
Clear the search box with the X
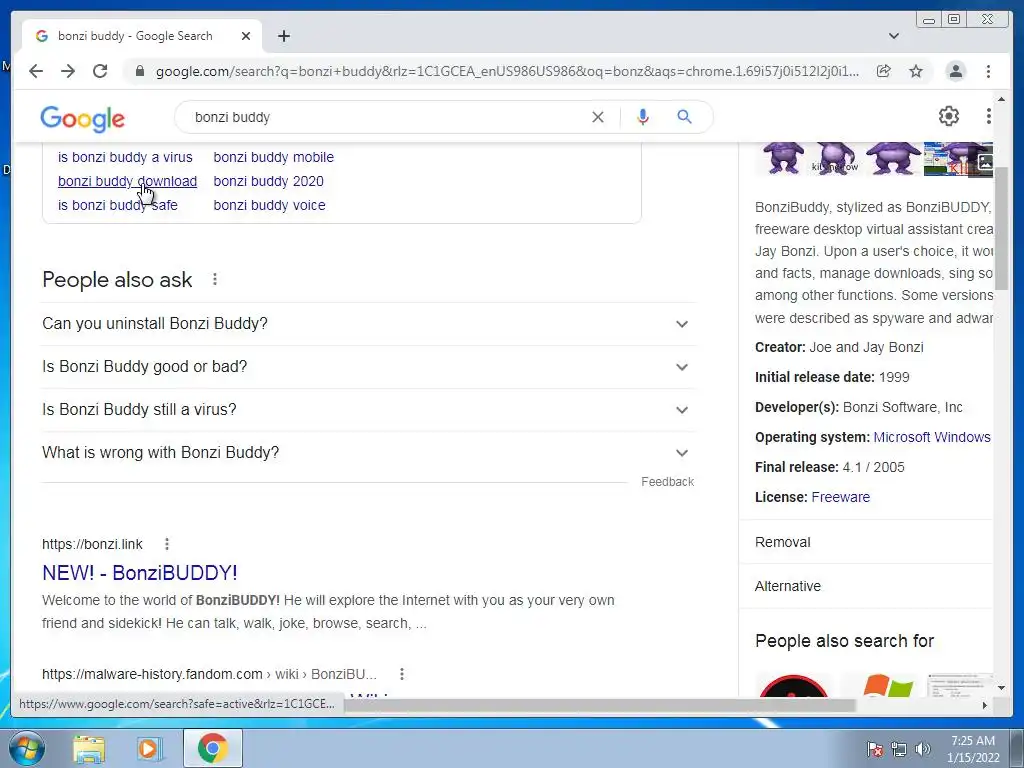click(x=598, y=118)
